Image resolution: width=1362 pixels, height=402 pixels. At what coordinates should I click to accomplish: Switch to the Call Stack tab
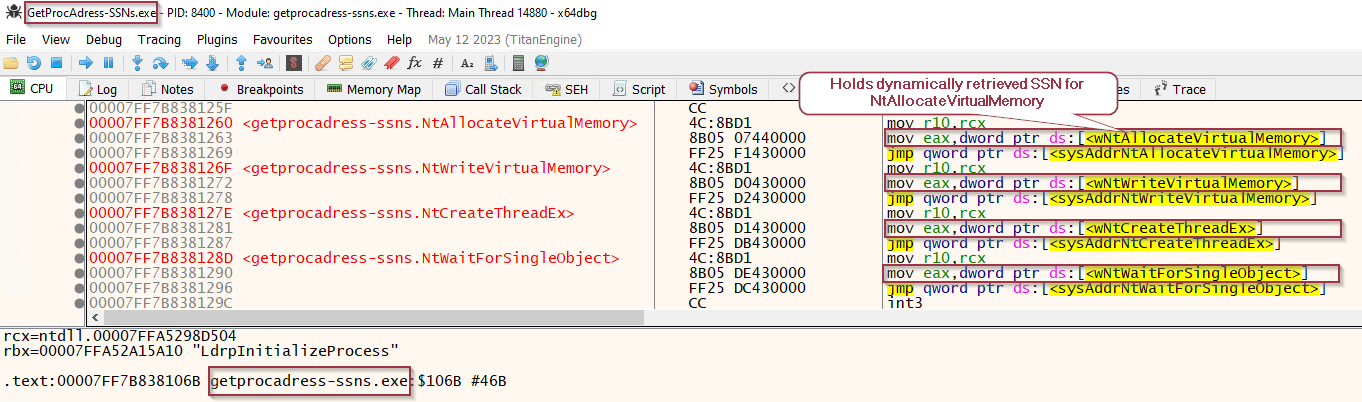[482, 89]
